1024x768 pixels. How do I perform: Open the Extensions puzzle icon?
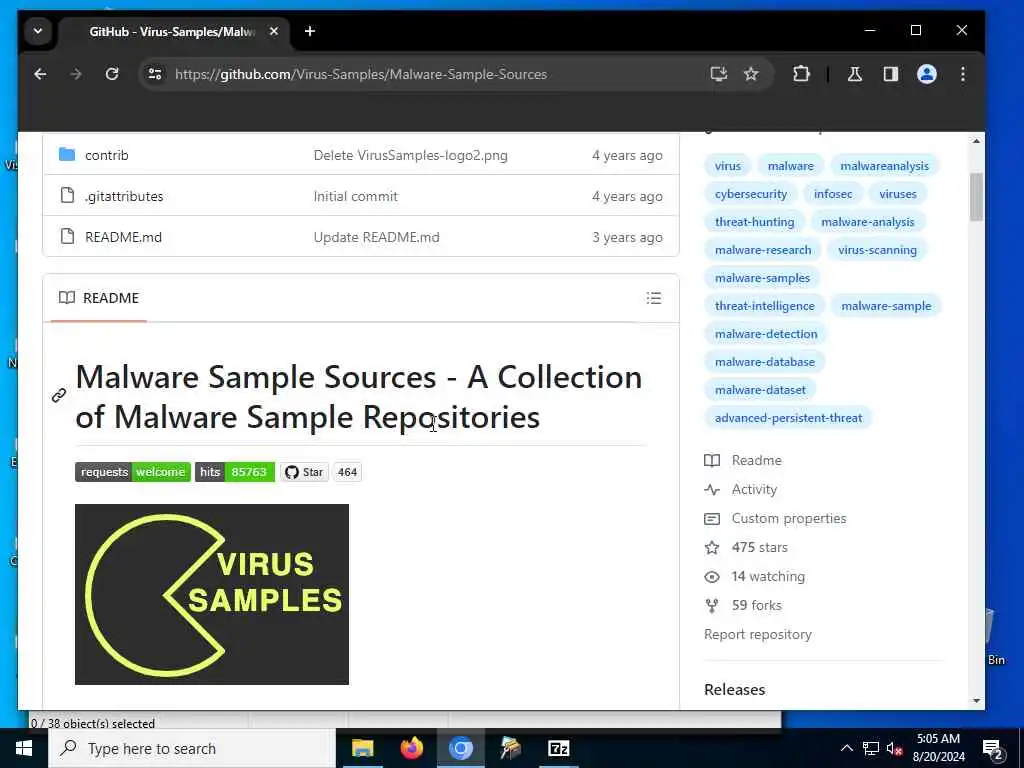(801, 74)
